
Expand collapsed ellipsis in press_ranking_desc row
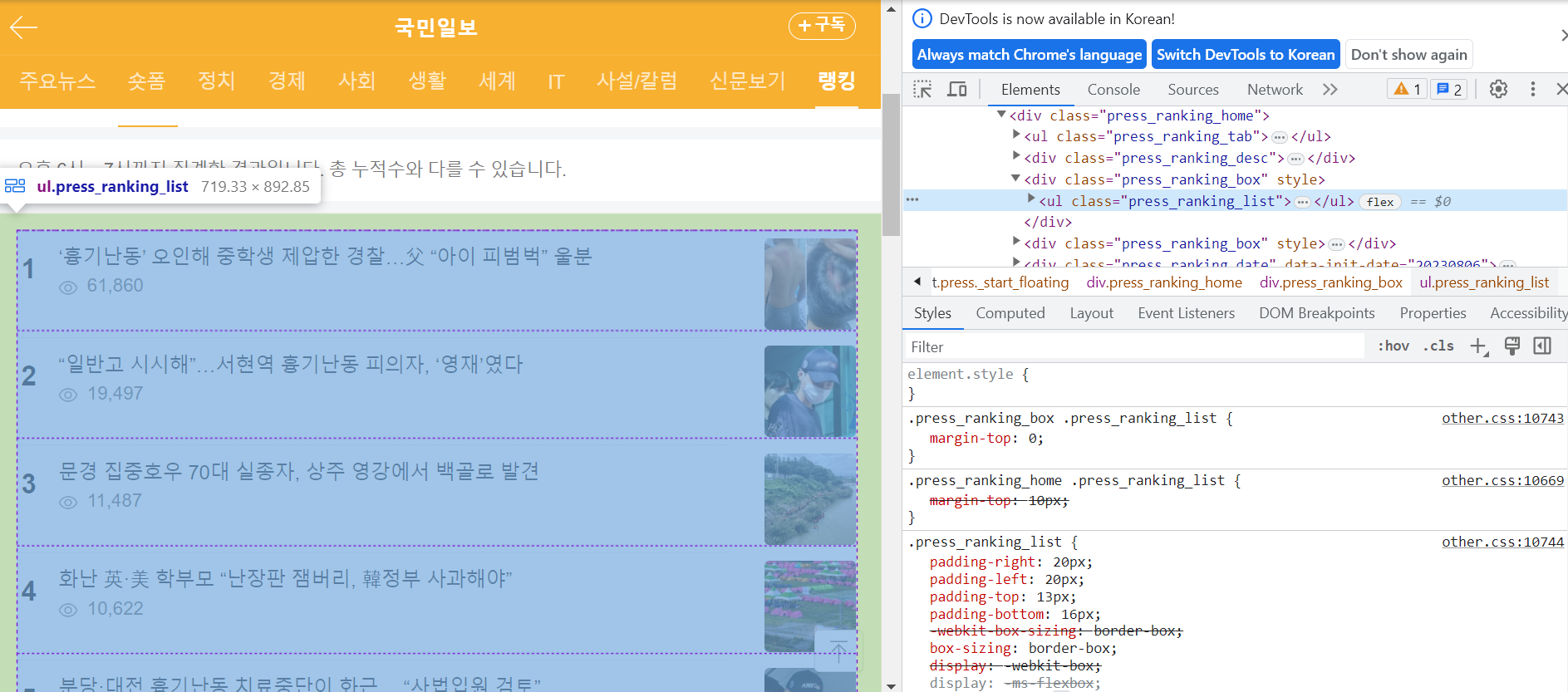[x=1295, y=159]
